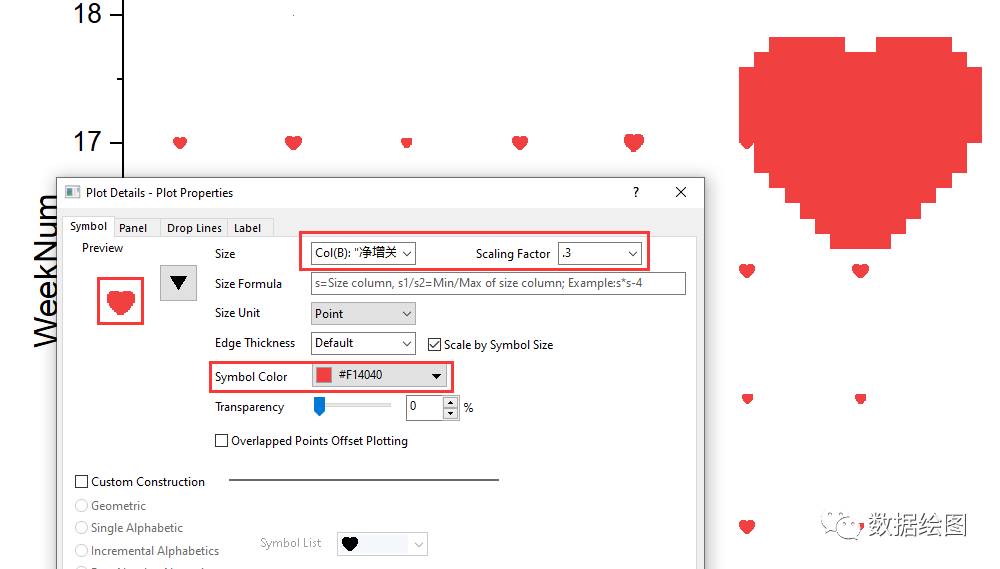The image size is (1000, 569).
Task: Close the Plot Details dialog
Action: click(x=681, y=192)
